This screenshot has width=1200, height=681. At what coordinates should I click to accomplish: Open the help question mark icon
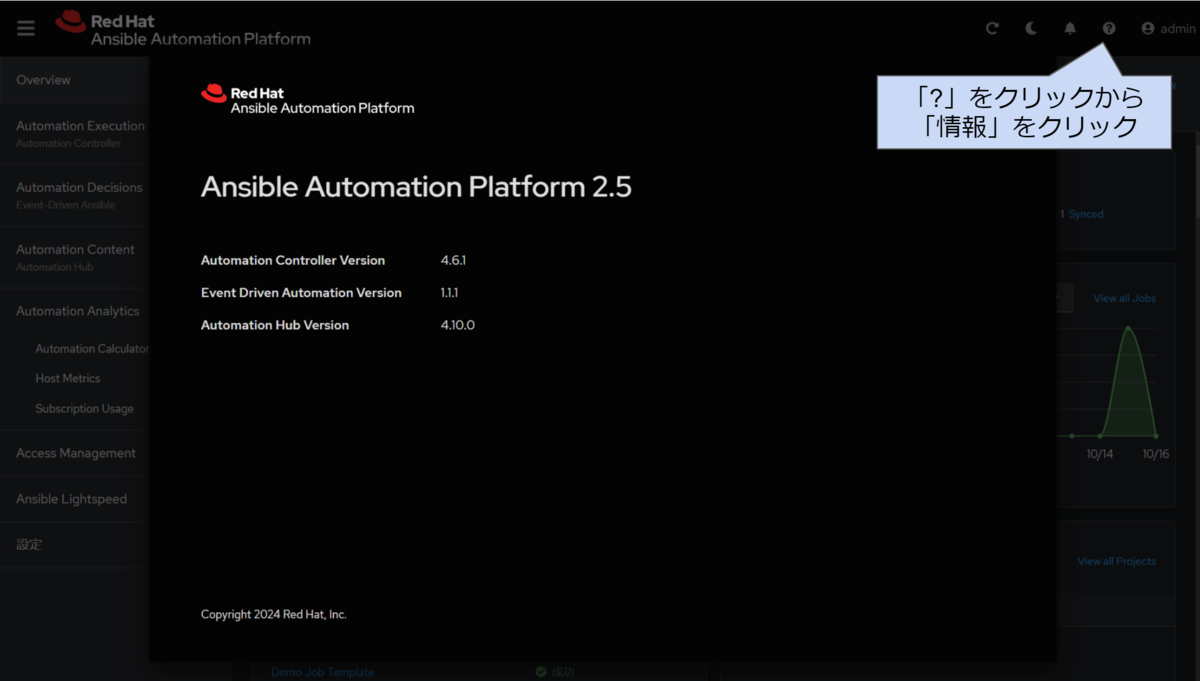1109,28
